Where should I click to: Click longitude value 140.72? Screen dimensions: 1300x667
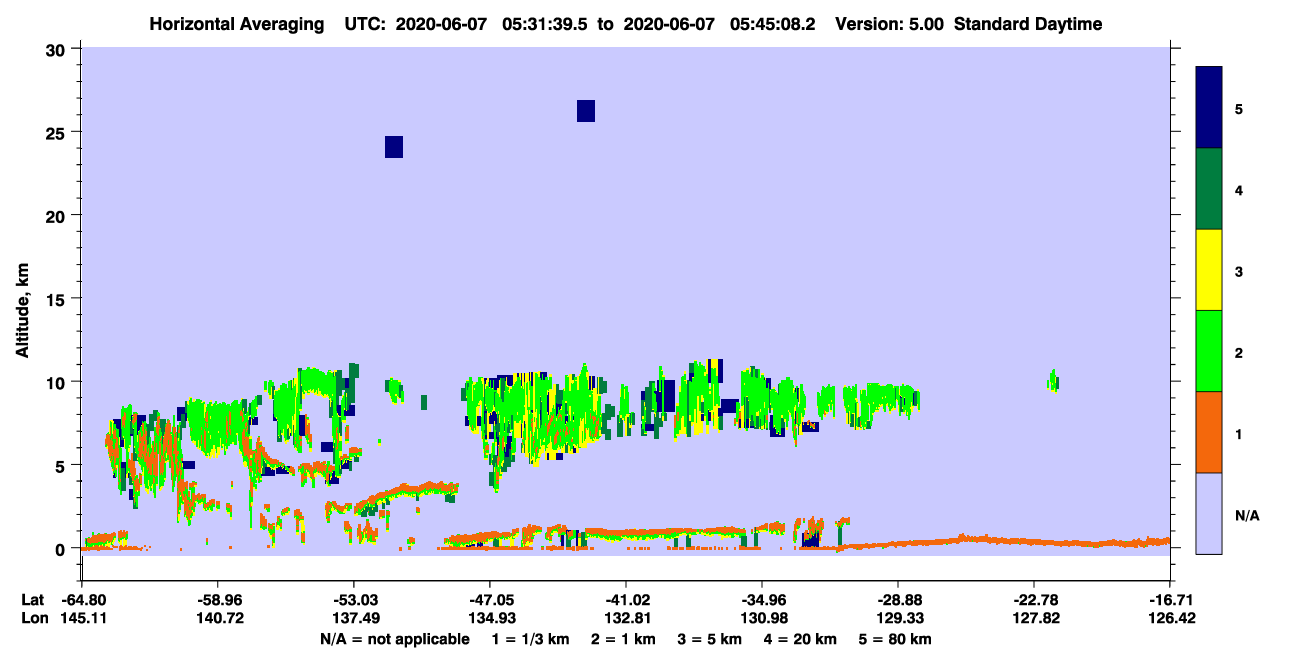click(218, 618)
